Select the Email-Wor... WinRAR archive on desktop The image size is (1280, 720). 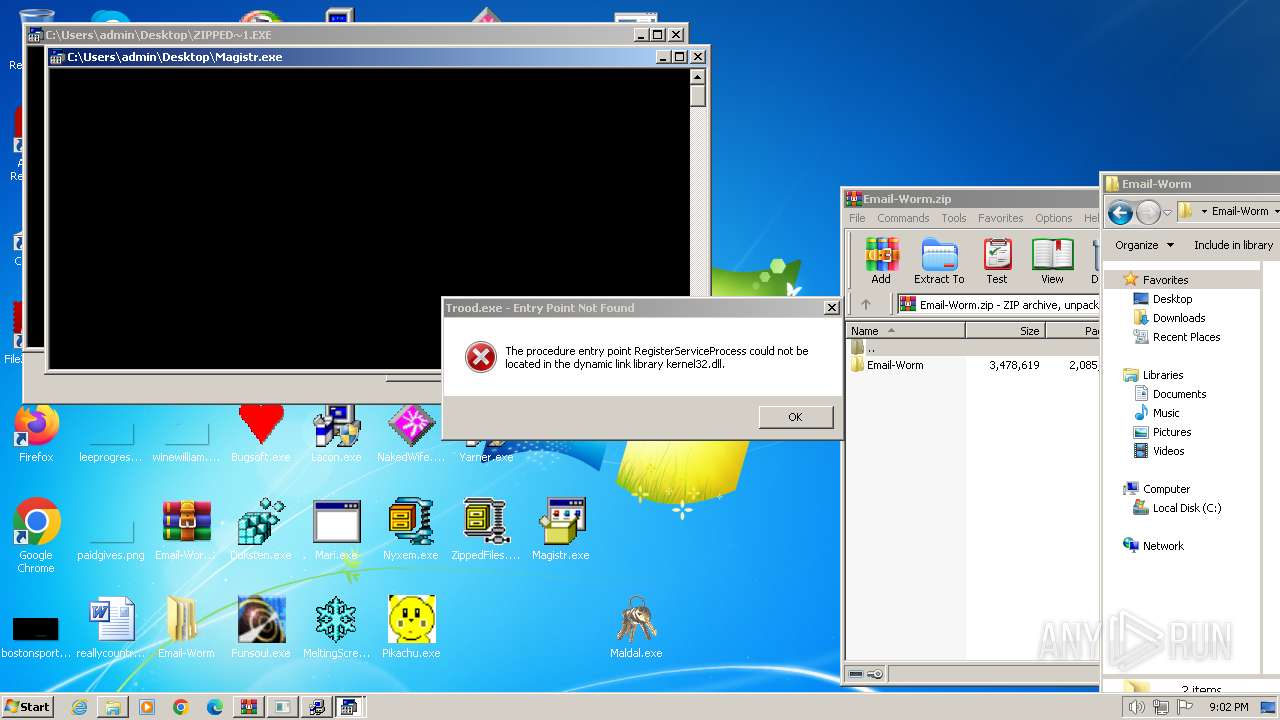[186, 530]
